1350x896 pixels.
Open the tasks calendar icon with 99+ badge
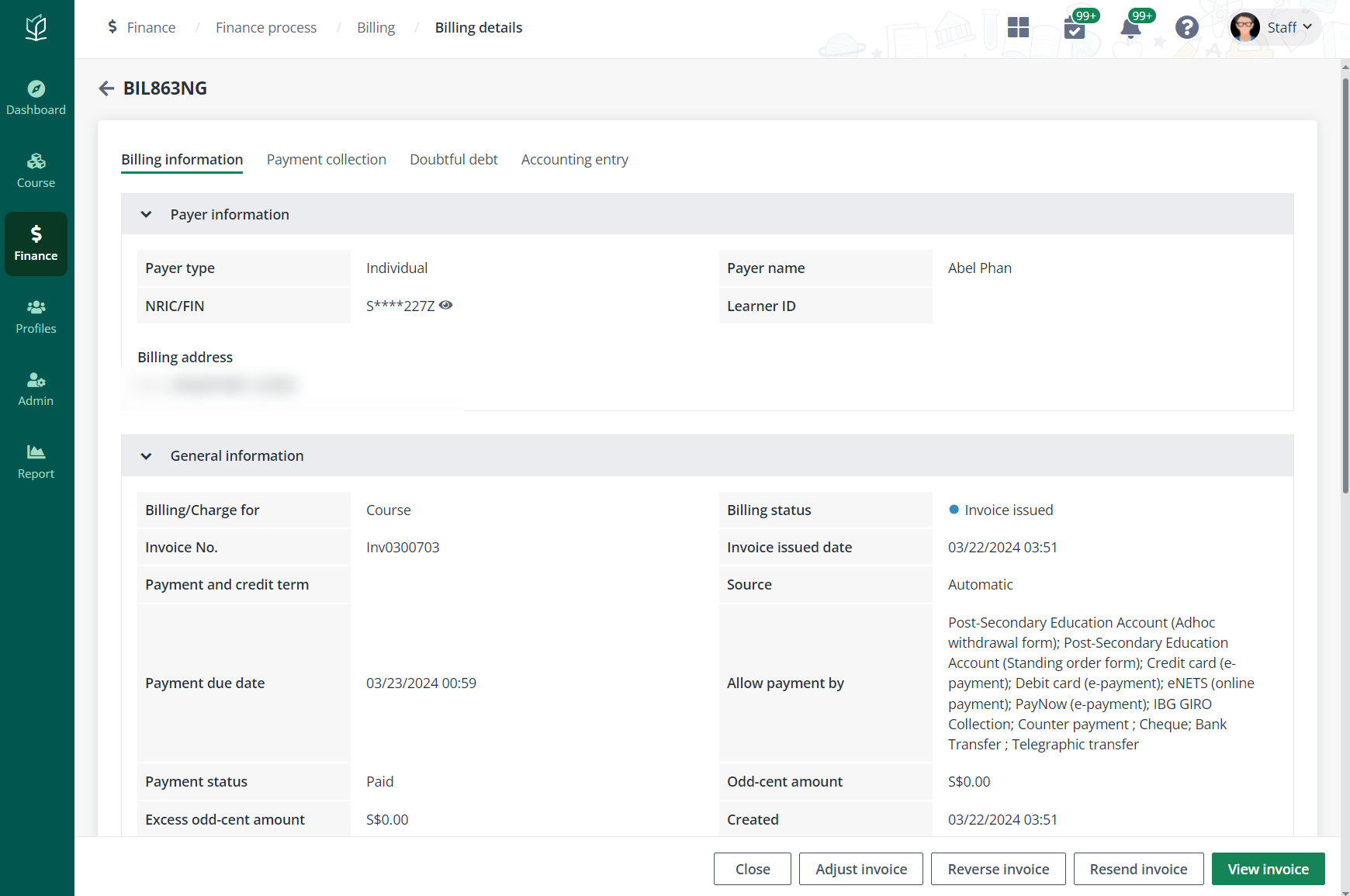[x=1075, y=28]
